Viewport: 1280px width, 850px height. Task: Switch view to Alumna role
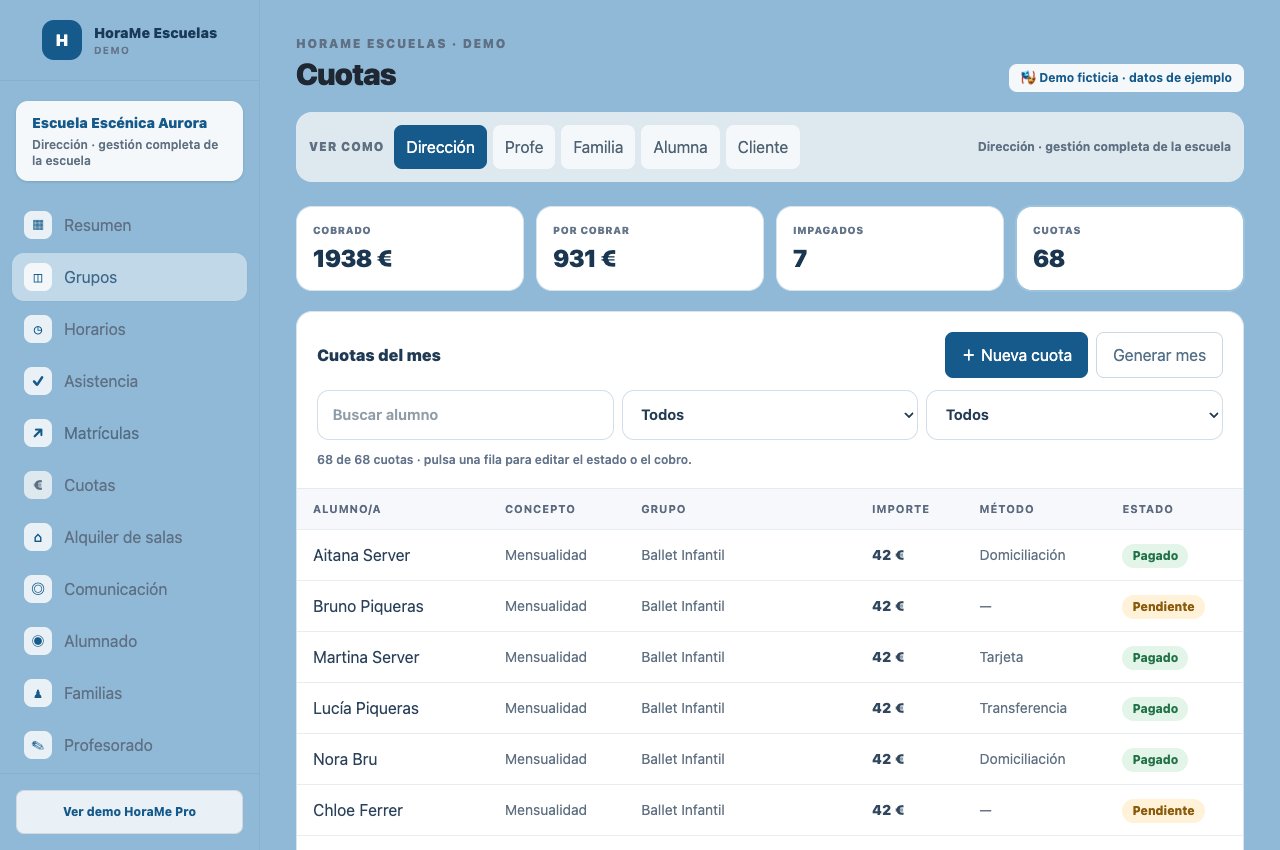[680, 147]
